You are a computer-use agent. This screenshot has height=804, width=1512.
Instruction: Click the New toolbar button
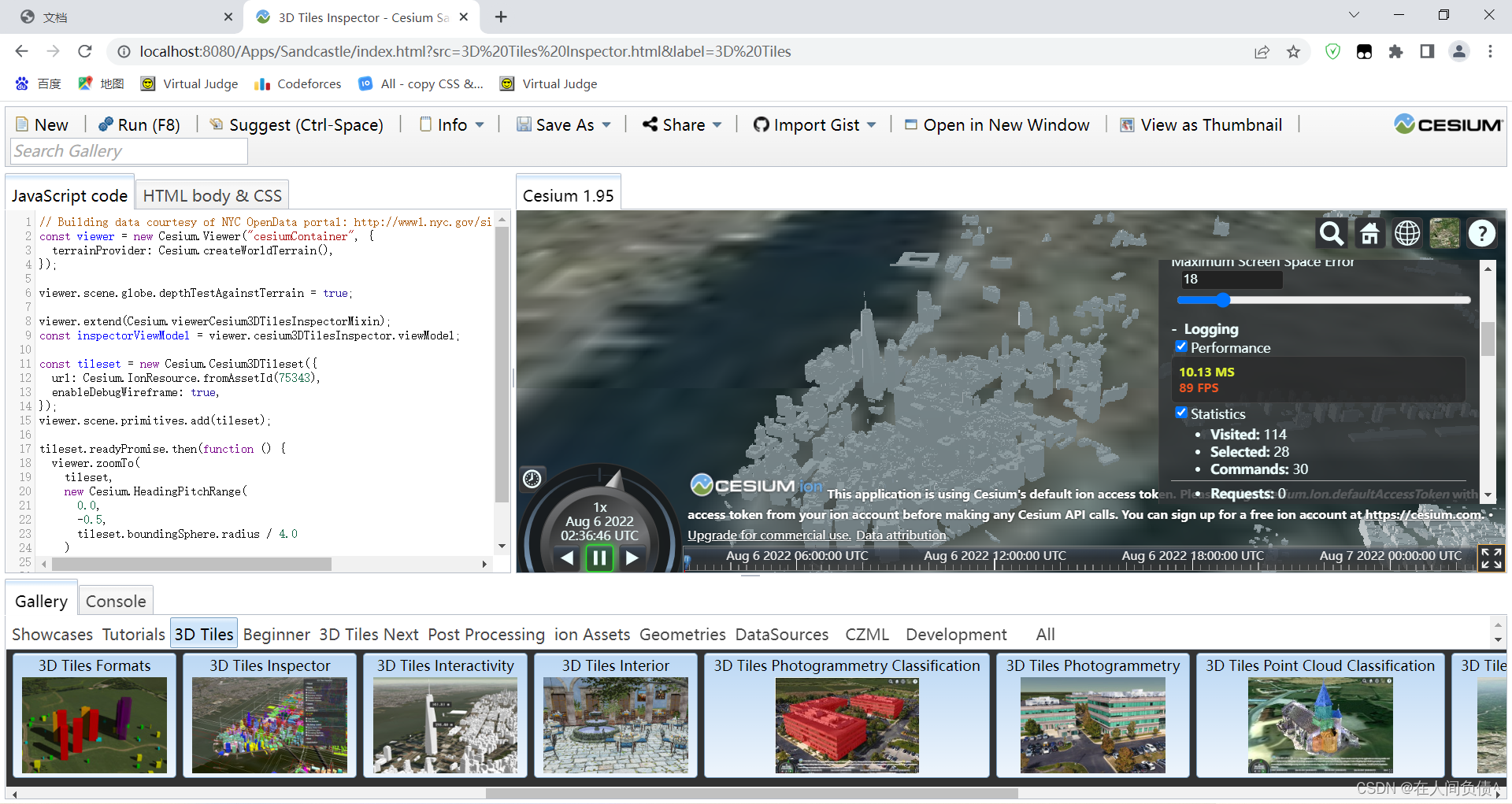click(x=43, y=124)
